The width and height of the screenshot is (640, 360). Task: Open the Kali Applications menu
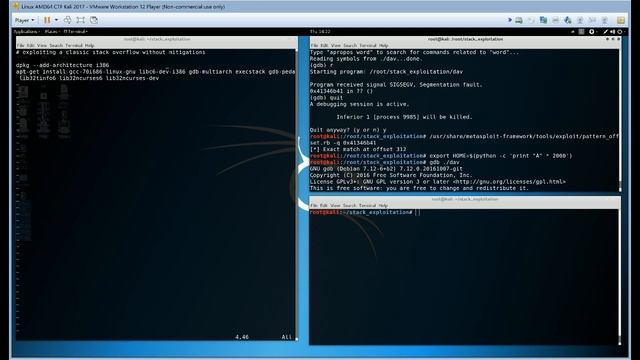click(x=27, y=31)
